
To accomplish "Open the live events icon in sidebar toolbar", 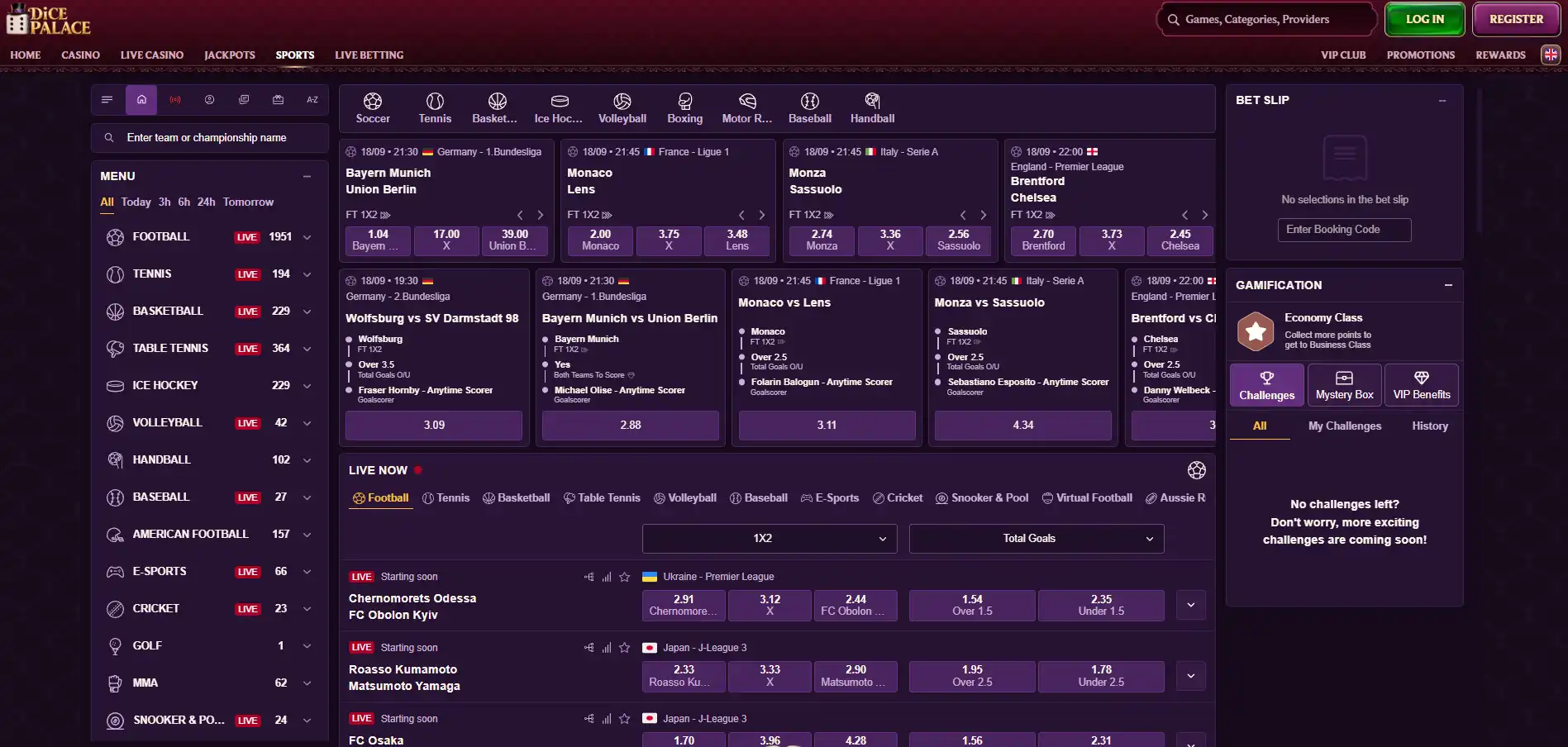I will tap(175, 100).
